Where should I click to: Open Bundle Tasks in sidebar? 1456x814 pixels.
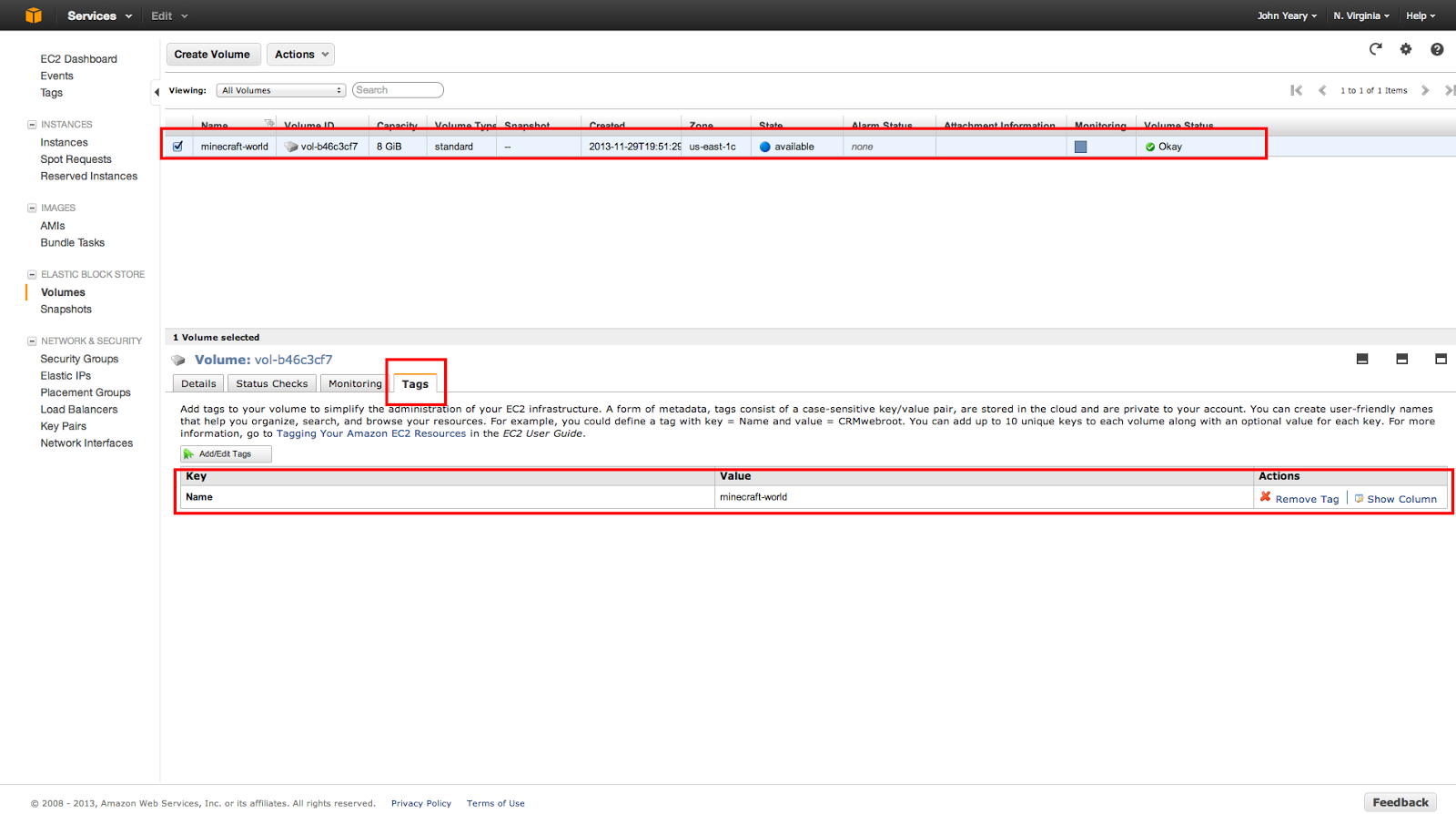pos(72,243)
